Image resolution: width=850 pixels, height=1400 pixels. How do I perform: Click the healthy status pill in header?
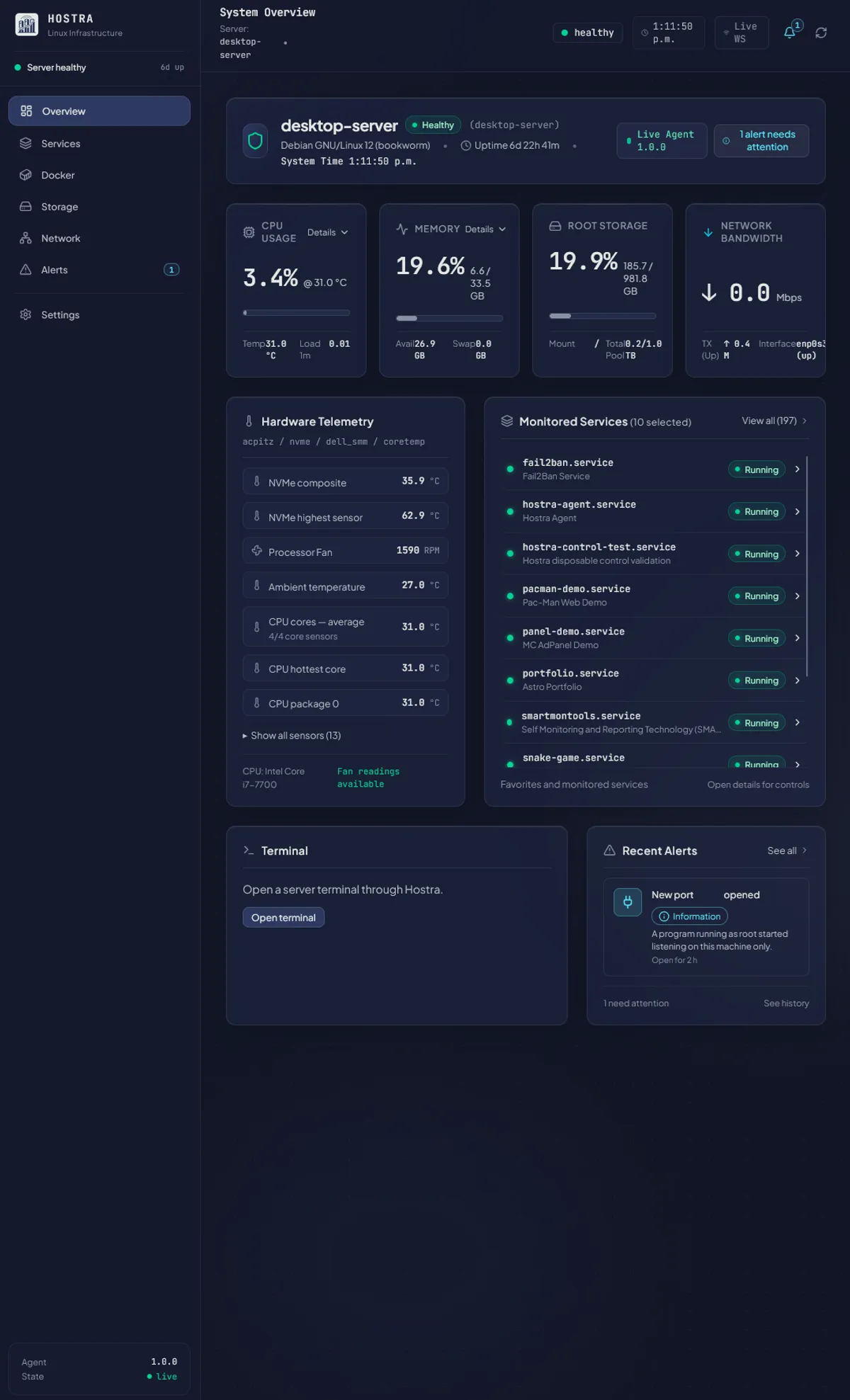pos(588,33)
